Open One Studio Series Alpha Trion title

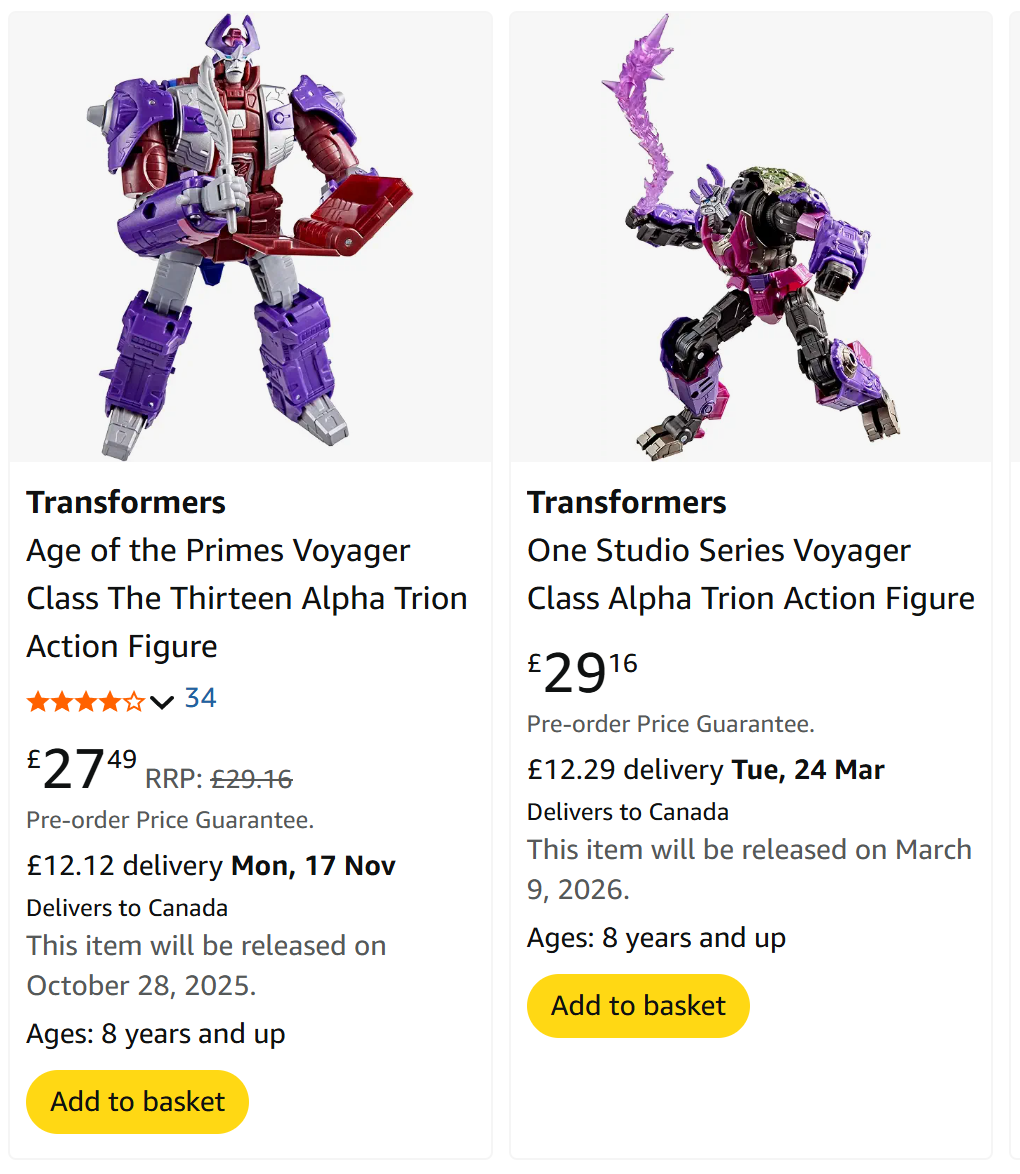(x=750, y=574)
